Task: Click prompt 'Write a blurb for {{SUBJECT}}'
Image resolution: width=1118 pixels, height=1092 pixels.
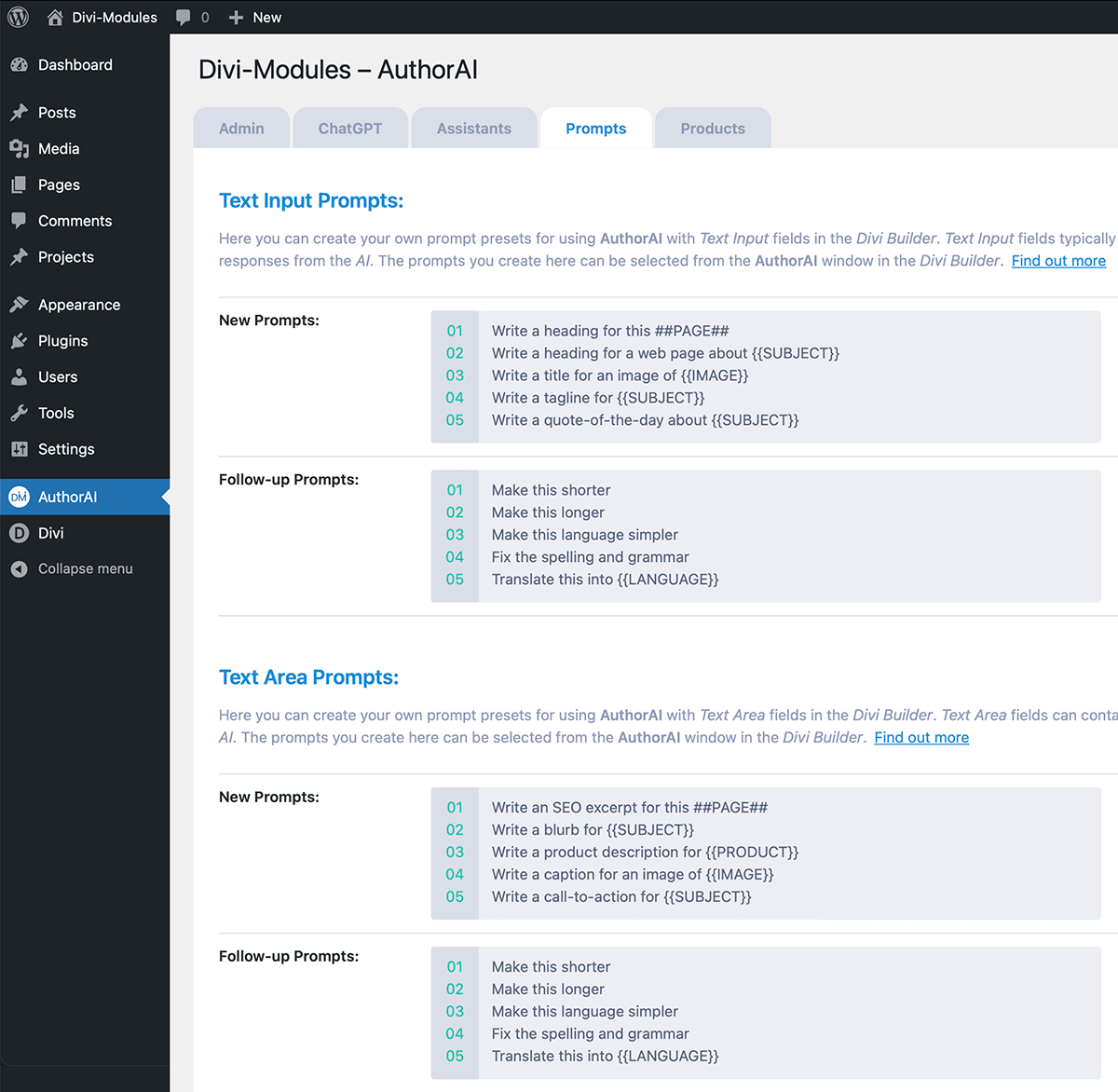Action: coord(593,830)
